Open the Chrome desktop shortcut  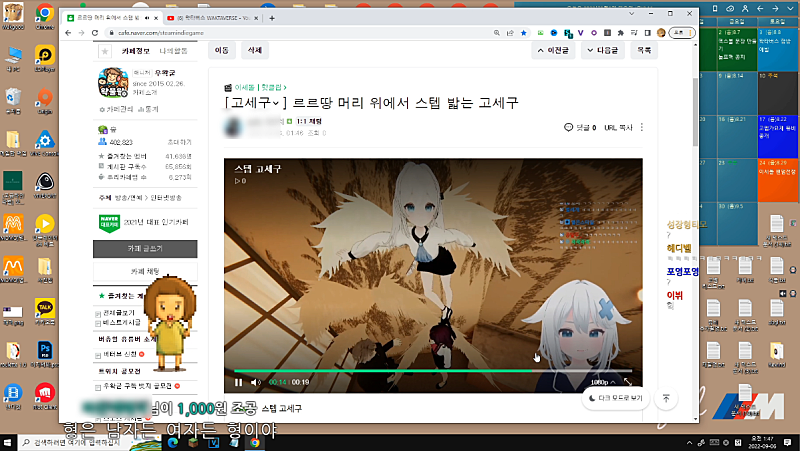(x=44, y=16)
